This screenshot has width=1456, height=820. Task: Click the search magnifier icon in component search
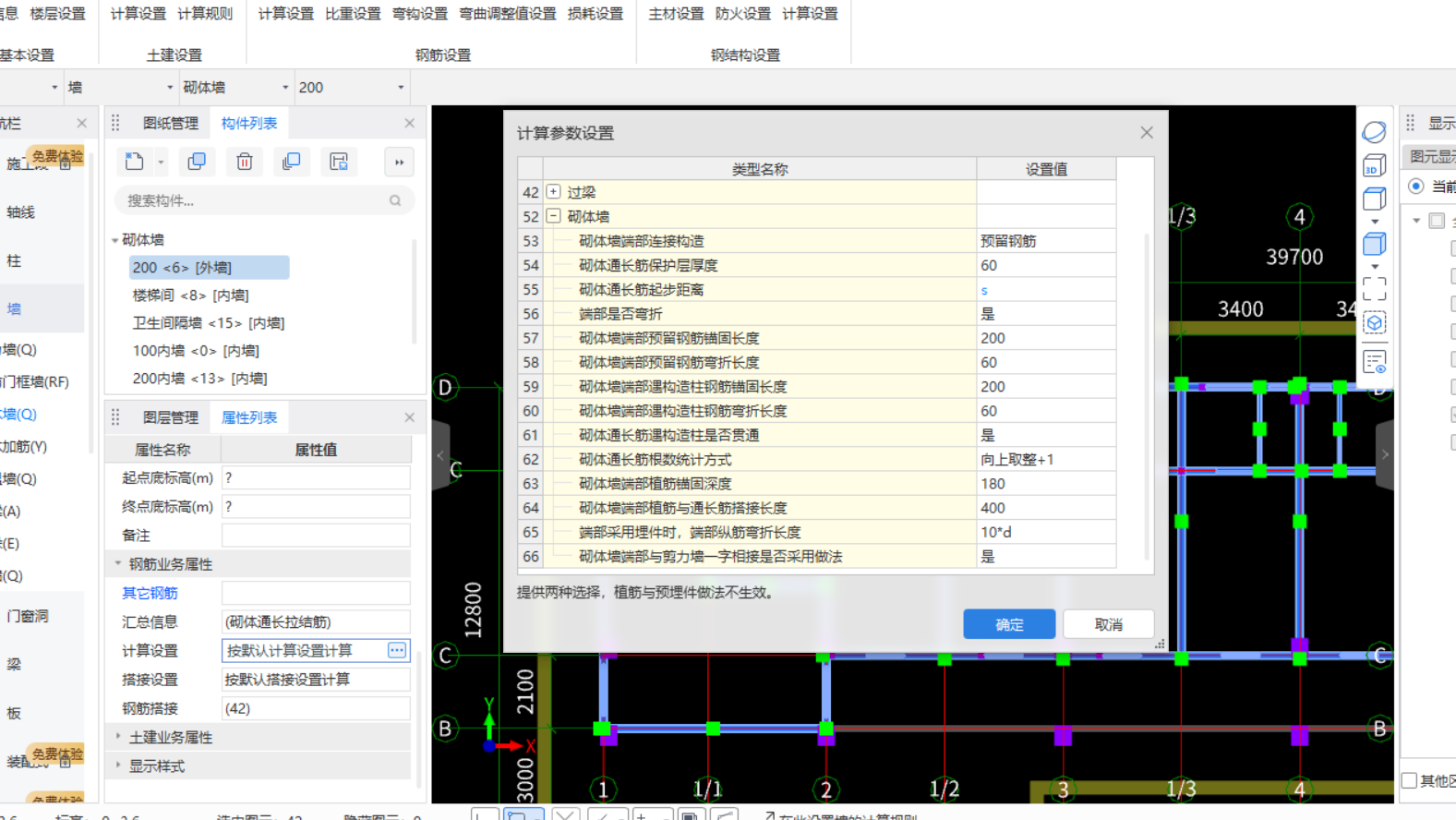pyautogui.click(x=395, y=200)
